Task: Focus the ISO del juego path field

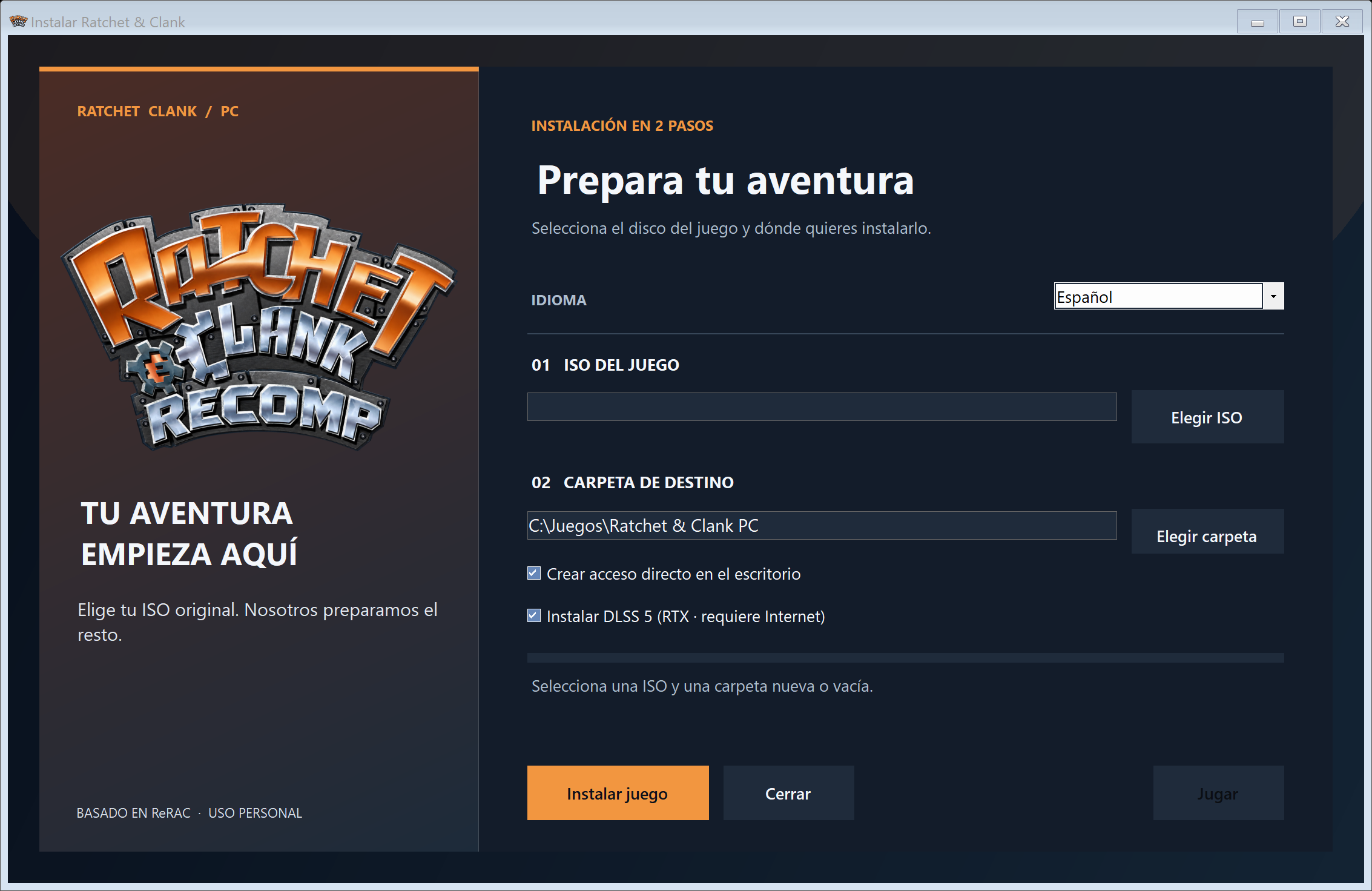Action: click(822, 406)
